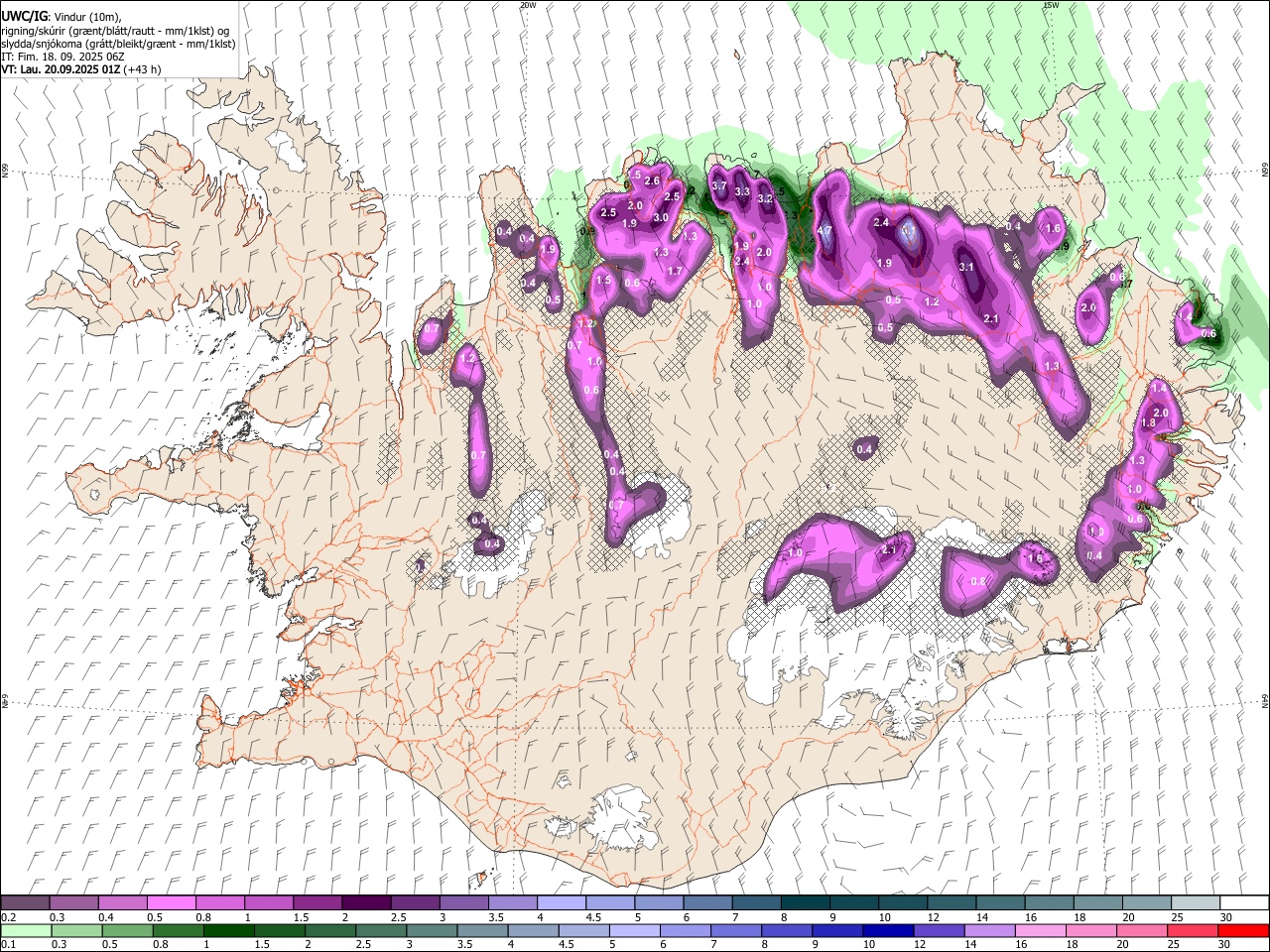Click the 4.7 precipitation value on the map
The height and width of the screenshot is (952, 1270).
(x=824, y=230)
